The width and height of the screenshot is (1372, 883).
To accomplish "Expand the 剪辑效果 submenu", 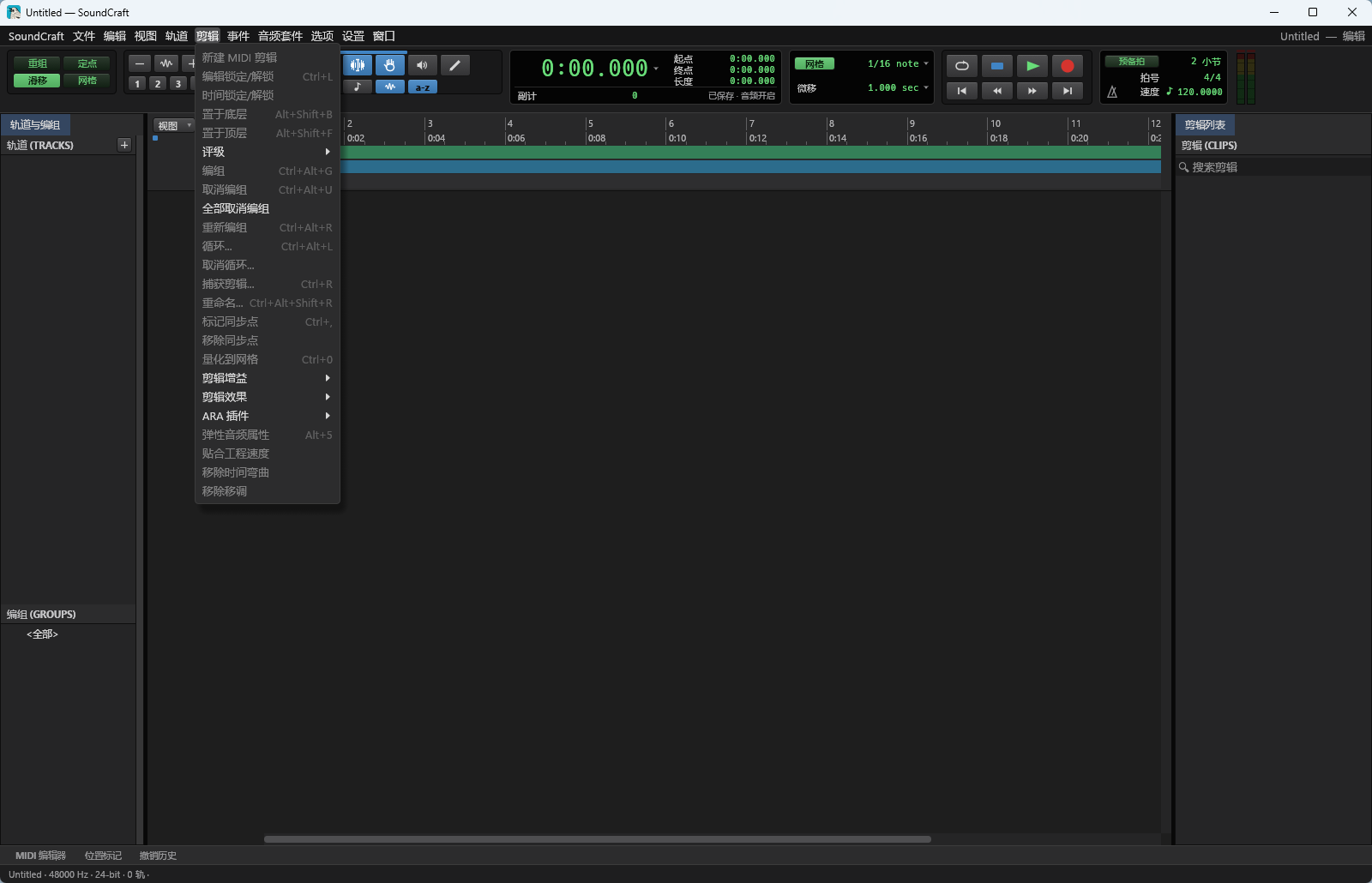I will (x=268, y=397).
